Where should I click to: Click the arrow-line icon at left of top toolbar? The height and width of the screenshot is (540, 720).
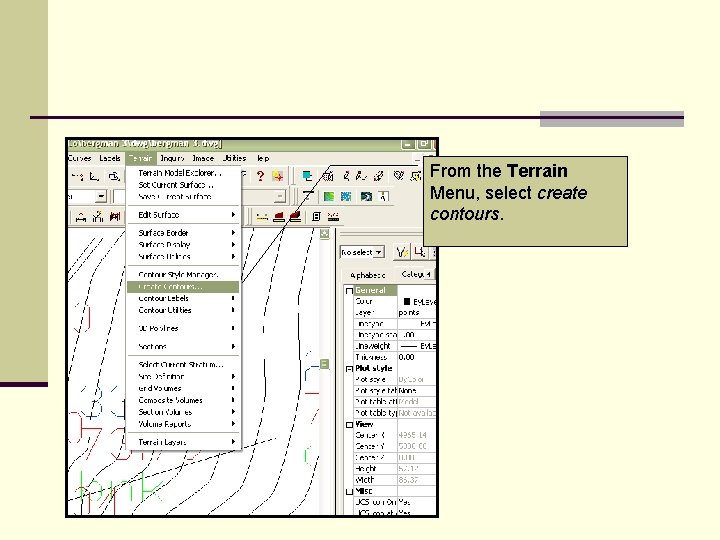[x=77, y=176]
